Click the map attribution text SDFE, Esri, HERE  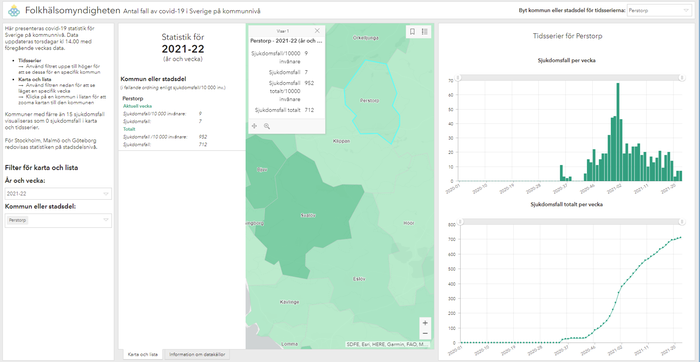[388, 345]
